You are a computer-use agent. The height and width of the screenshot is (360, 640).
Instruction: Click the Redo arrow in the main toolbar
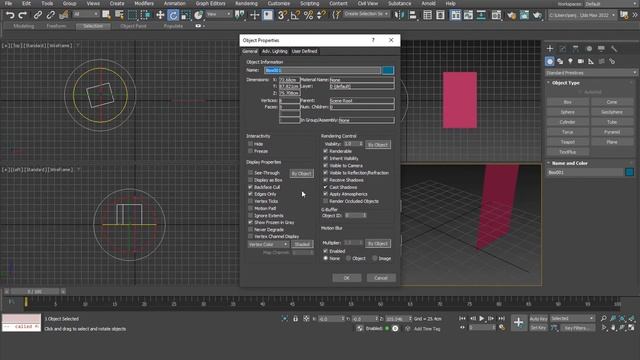[x=23, y=15]
